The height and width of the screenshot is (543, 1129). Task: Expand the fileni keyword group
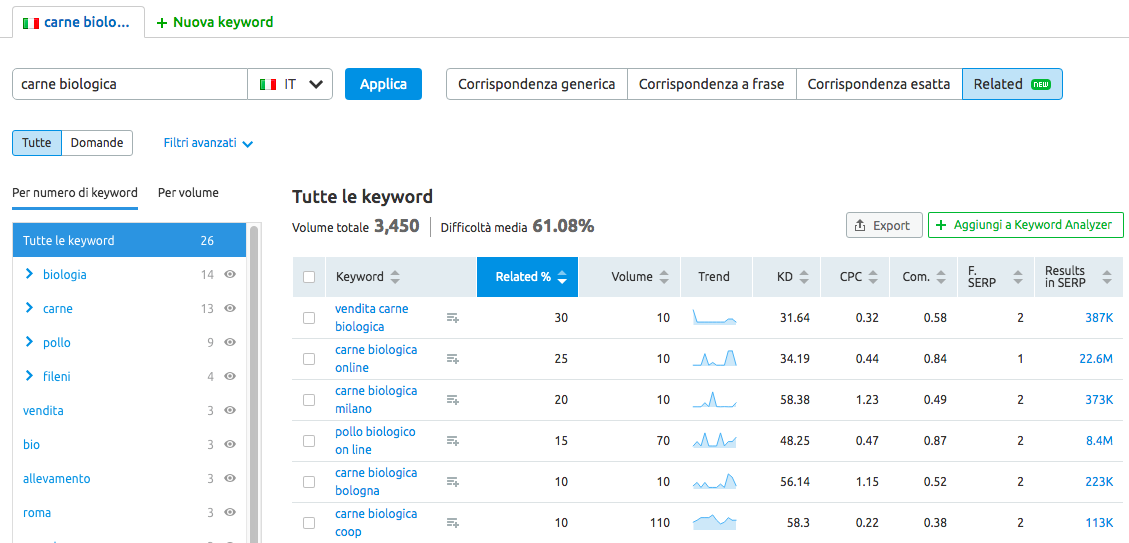(30, 377)
